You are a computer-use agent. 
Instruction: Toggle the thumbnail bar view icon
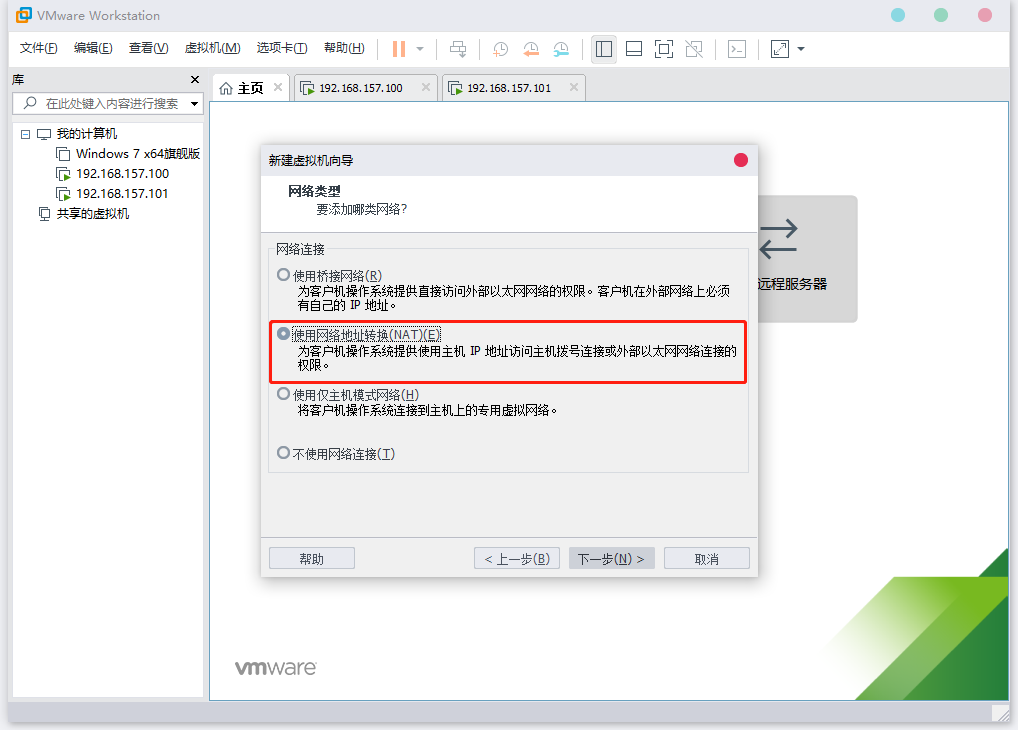[x=634, y=49]
